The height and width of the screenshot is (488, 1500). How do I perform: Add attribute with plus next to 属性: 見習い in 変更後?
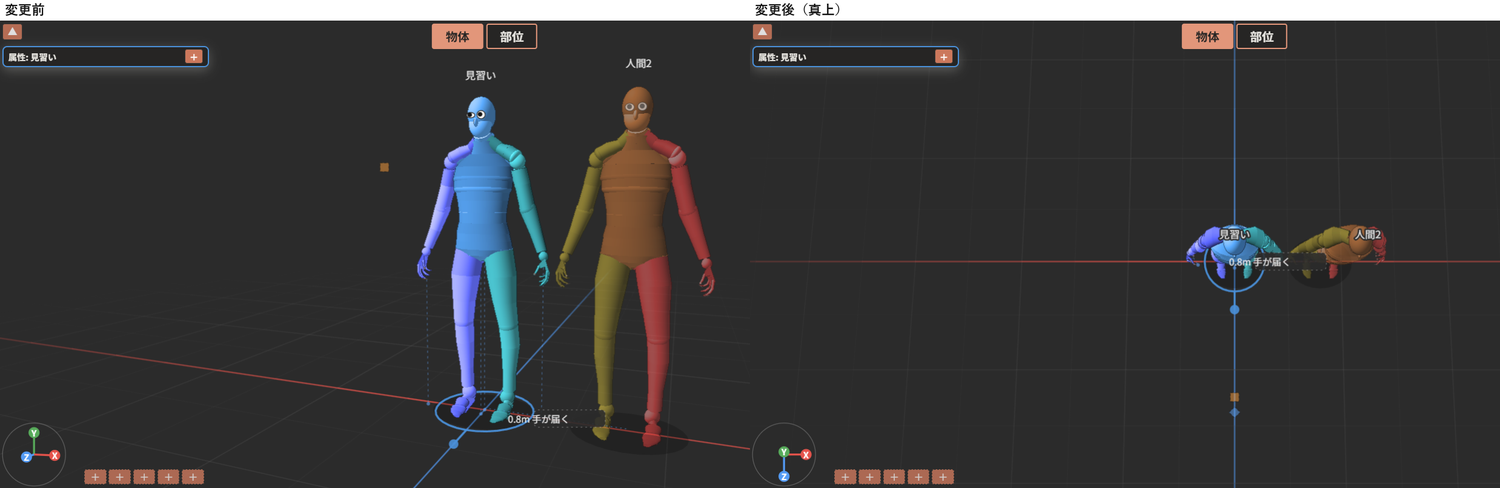(944, 57)
